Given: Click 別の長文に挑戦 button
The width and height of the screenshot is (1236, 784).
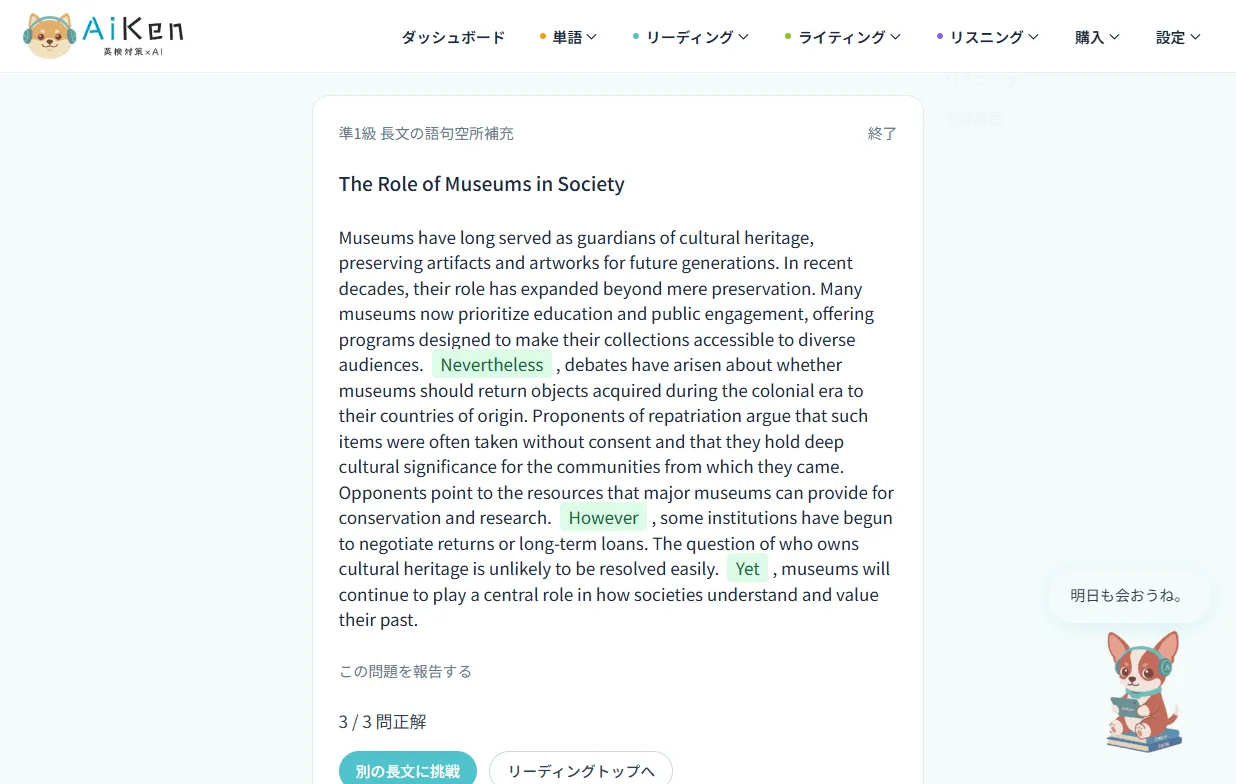Looking at the screenshot, I should (x=408, y=771).
